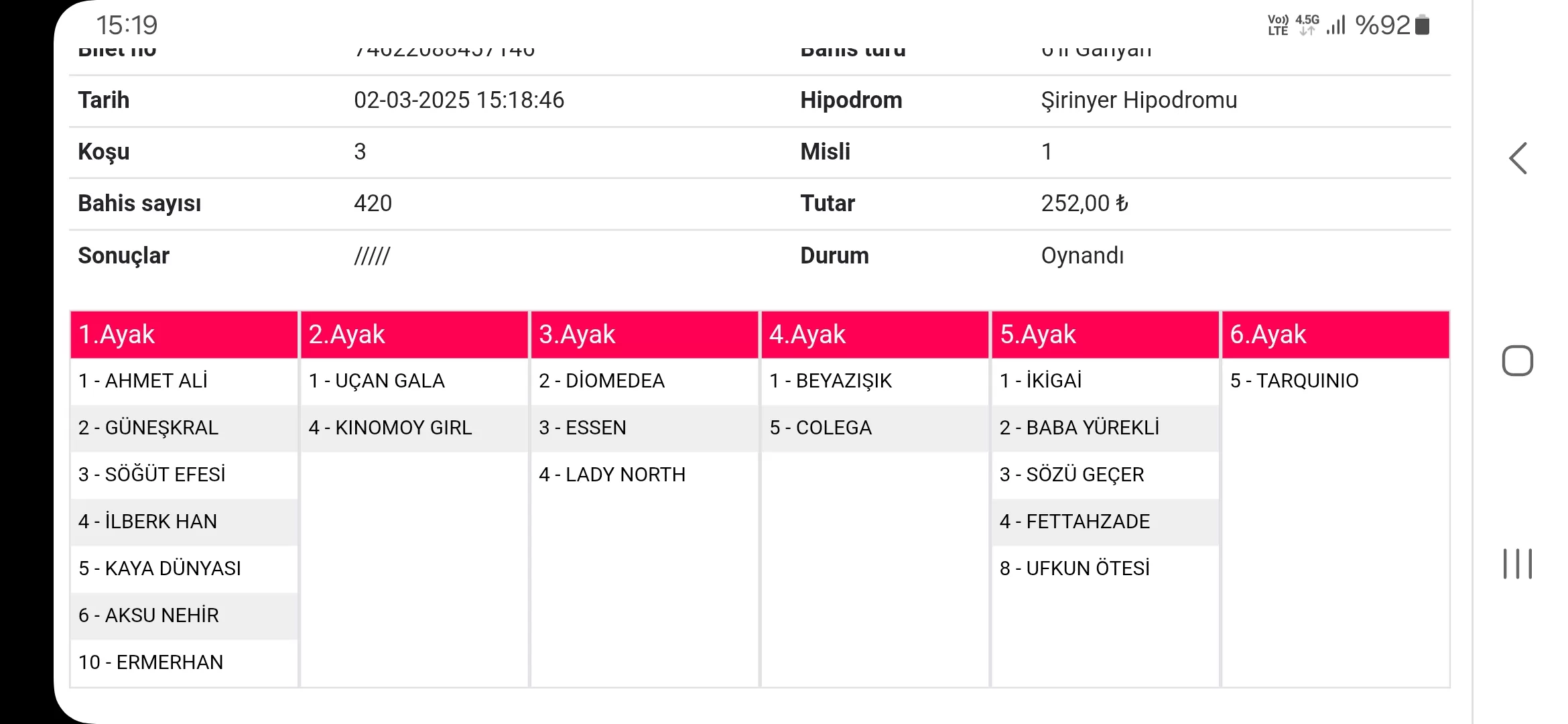
Task: Tap horse entry AHMET ALİ
Action: (x=143, y=381)
